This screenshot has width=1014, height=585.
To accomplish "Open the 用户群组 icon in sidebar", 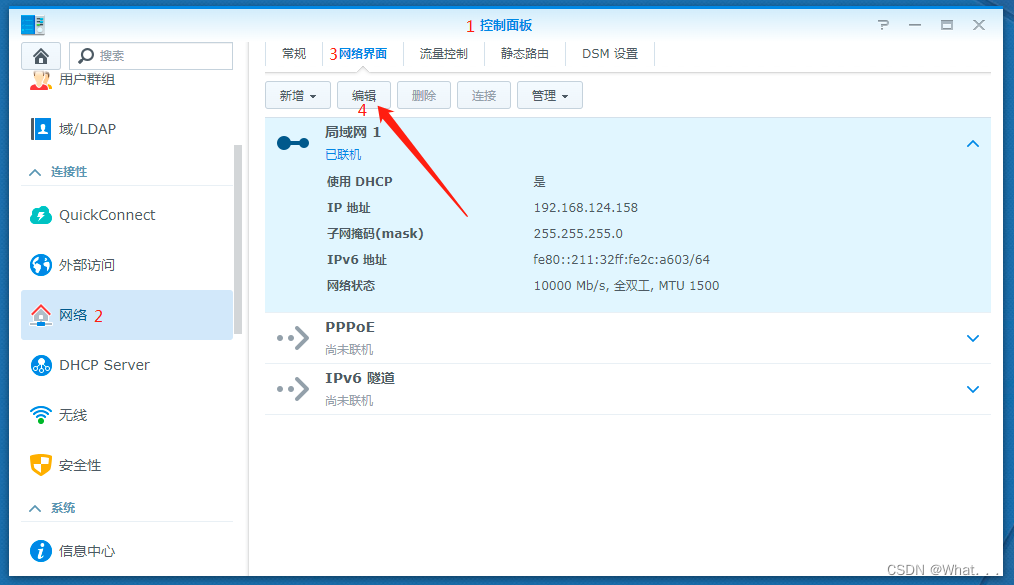I will pos(41,81).
